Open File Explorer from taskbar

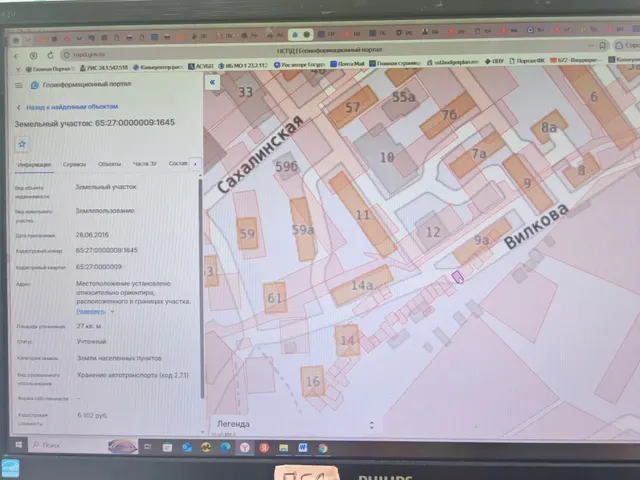[283, 448]
